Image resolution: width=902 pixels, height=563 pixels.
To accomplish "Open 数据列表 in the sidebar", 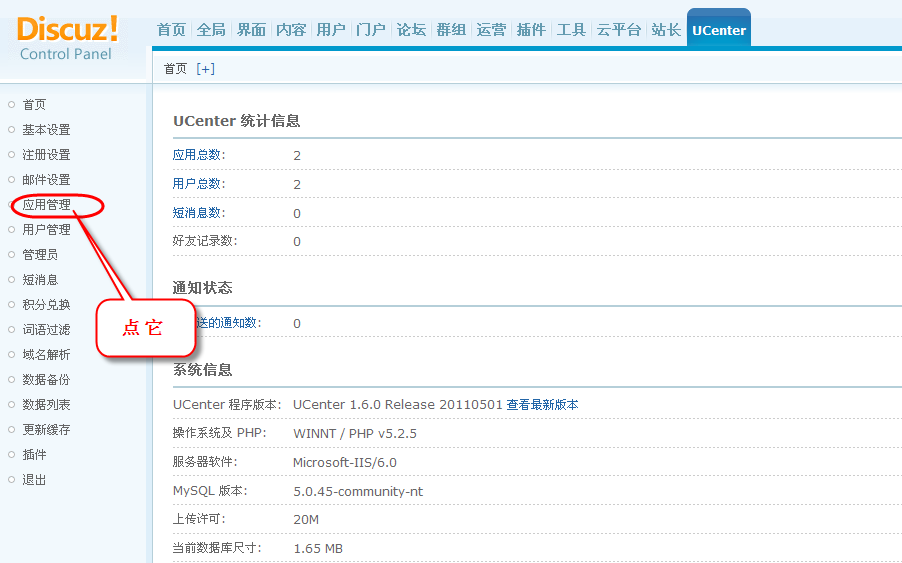I will 46,405.
